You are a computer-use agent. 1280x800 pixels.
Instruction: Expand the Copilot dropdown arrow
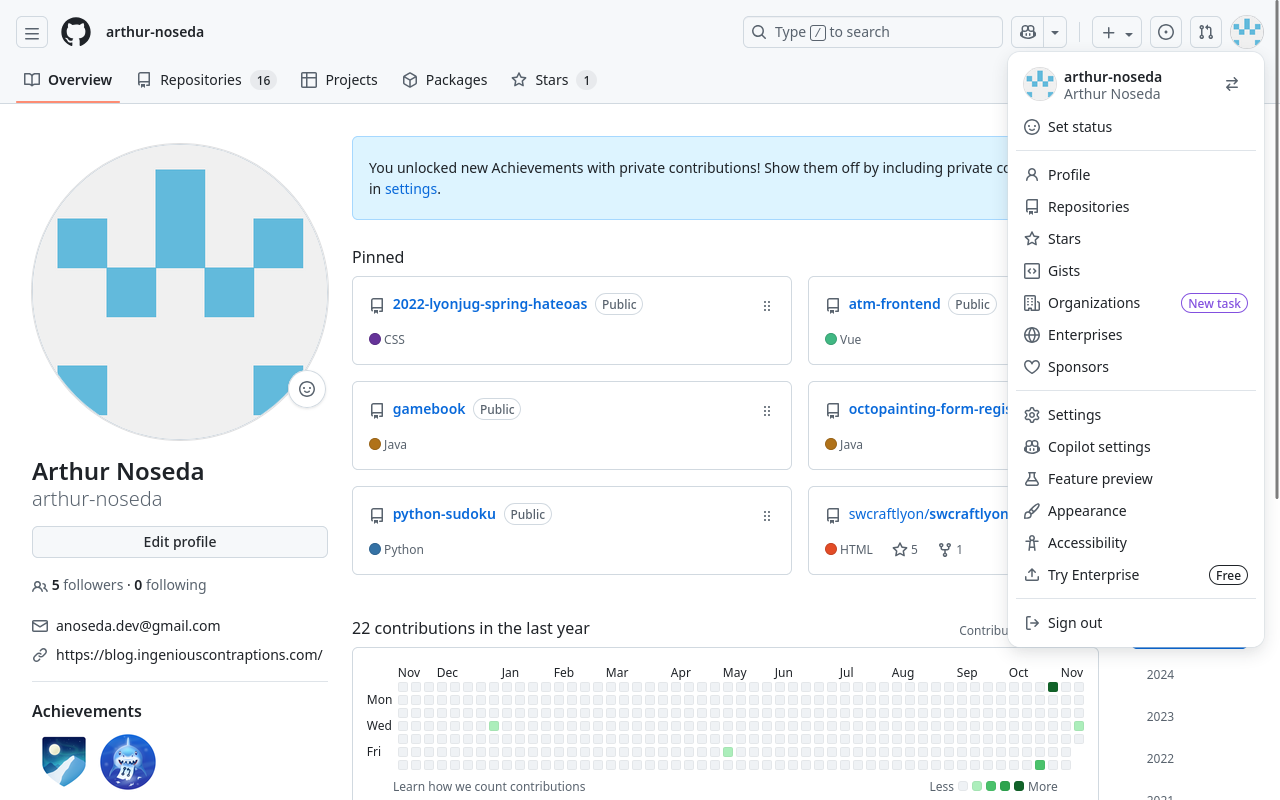[1054, 32]
